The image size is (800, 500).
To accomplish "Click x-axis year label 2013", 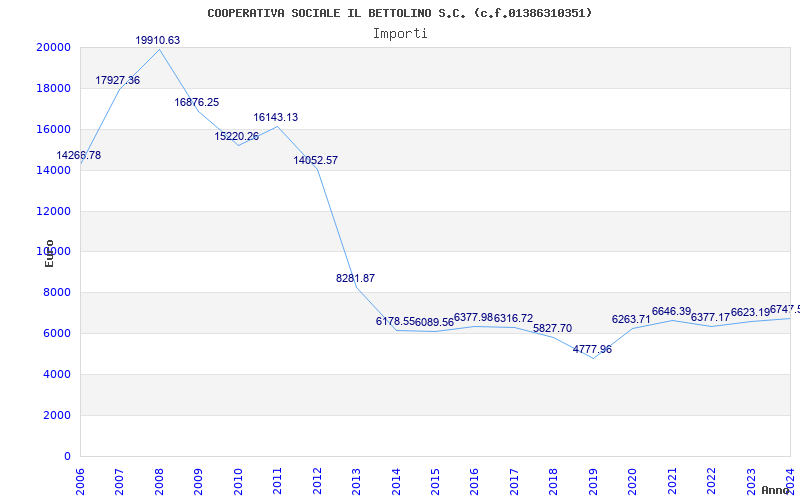I will pyautogui.click(x=356, y=482).
